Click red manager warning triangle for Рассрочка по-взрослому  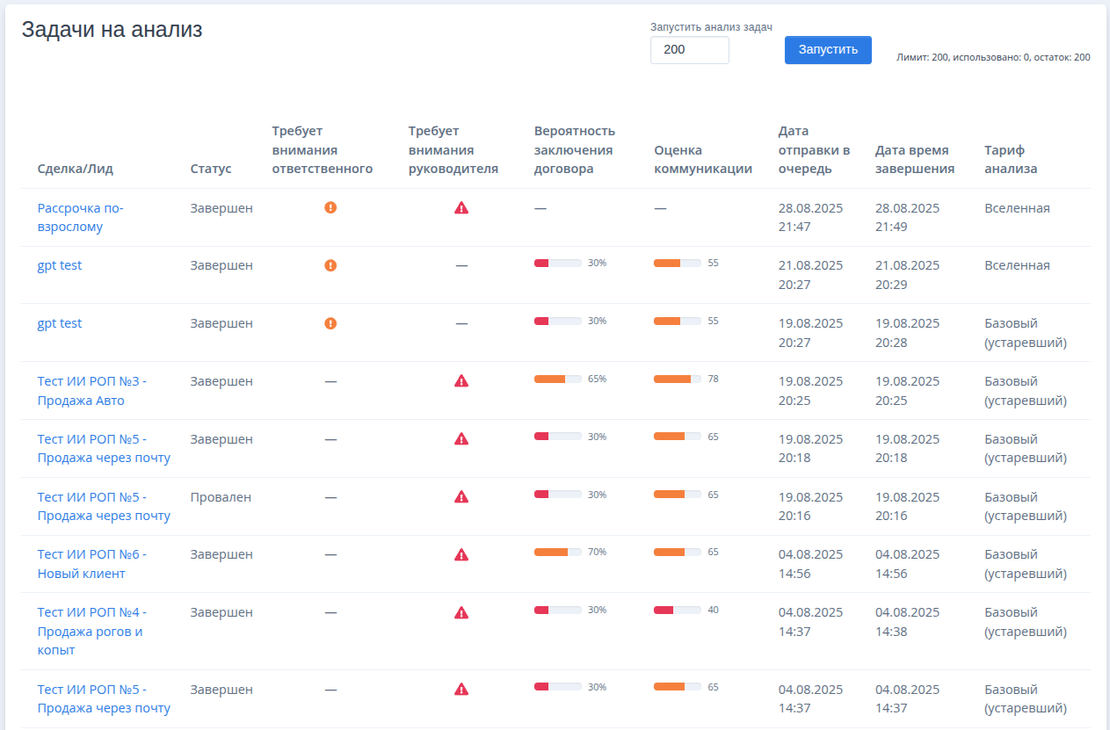click(461, 208)
